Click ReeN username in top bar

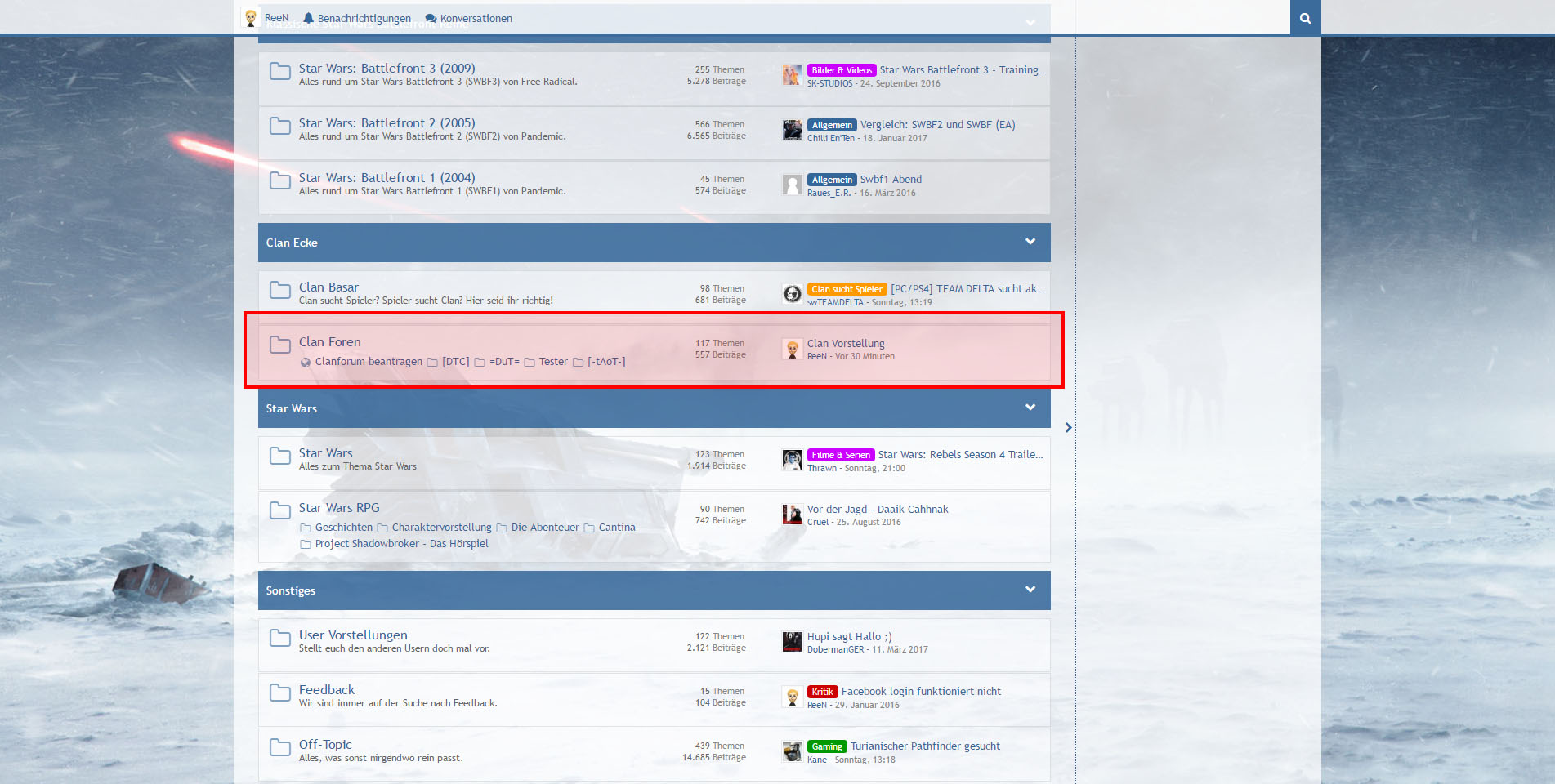(x=276, y=18)
